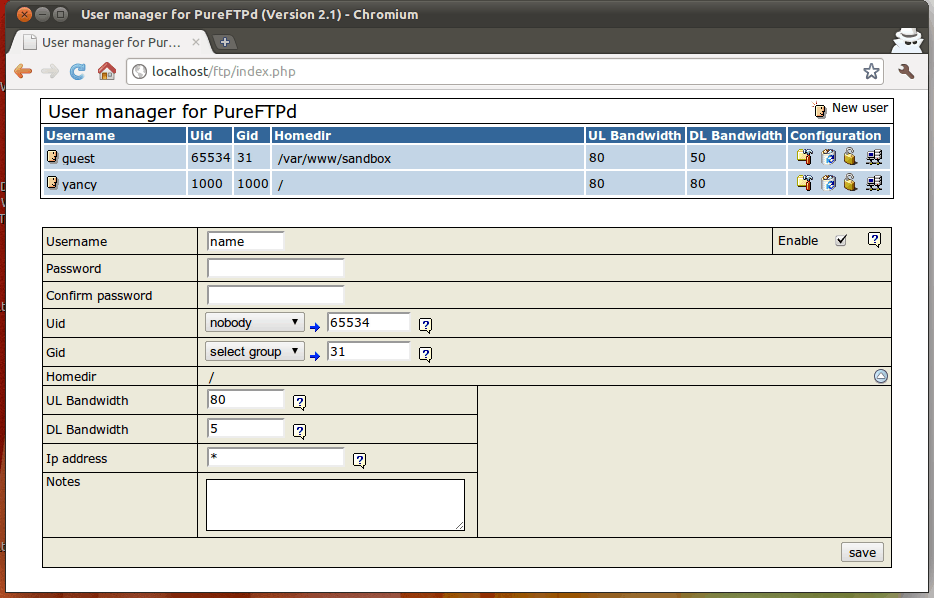This screenshot has width=934, height=598.
Task: Open a new browser tab
Action: pyautogui.click(x=225, y=42)
